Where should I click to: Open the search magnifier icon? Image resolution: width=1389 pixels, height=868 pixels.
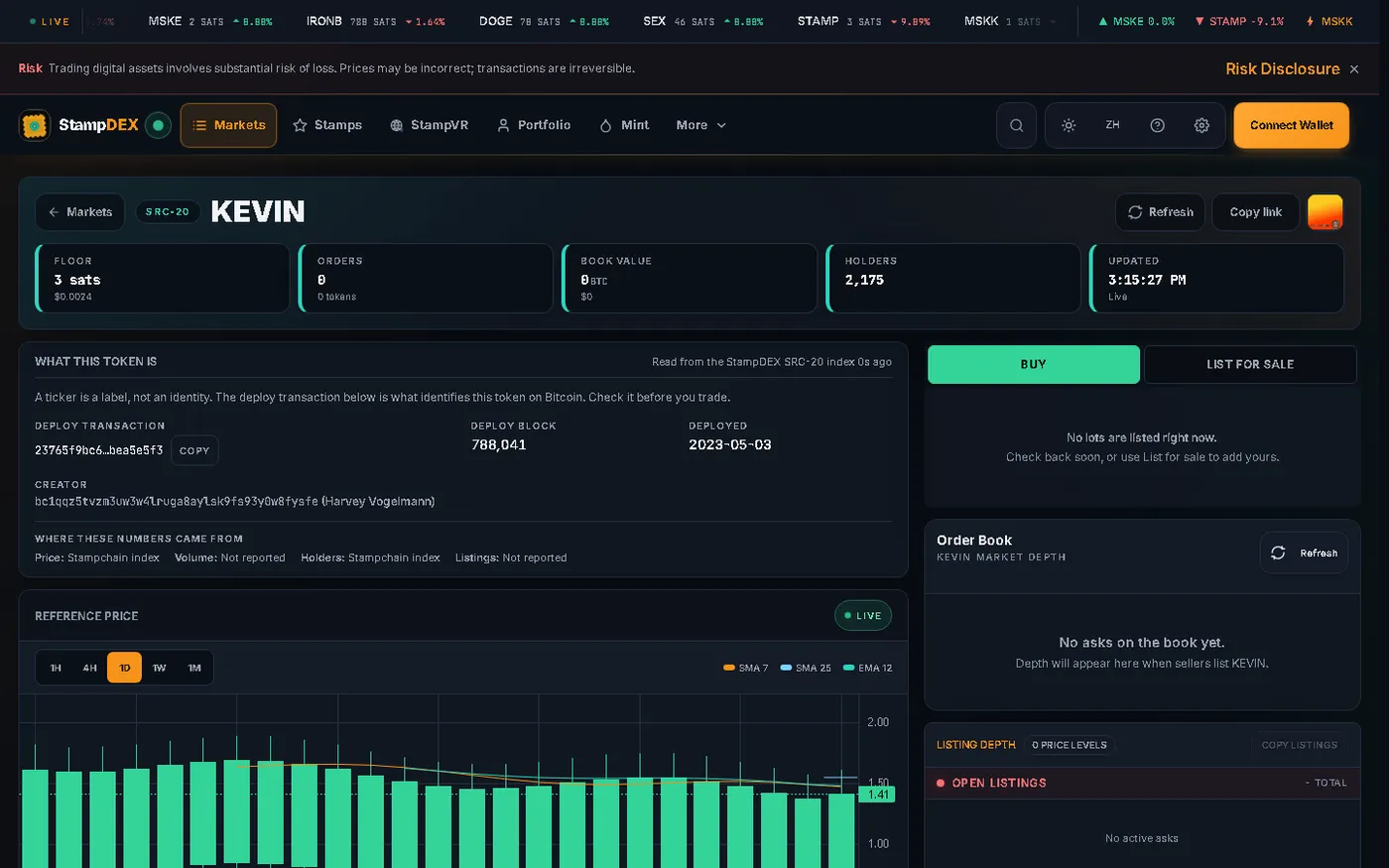coord(1016,125)
